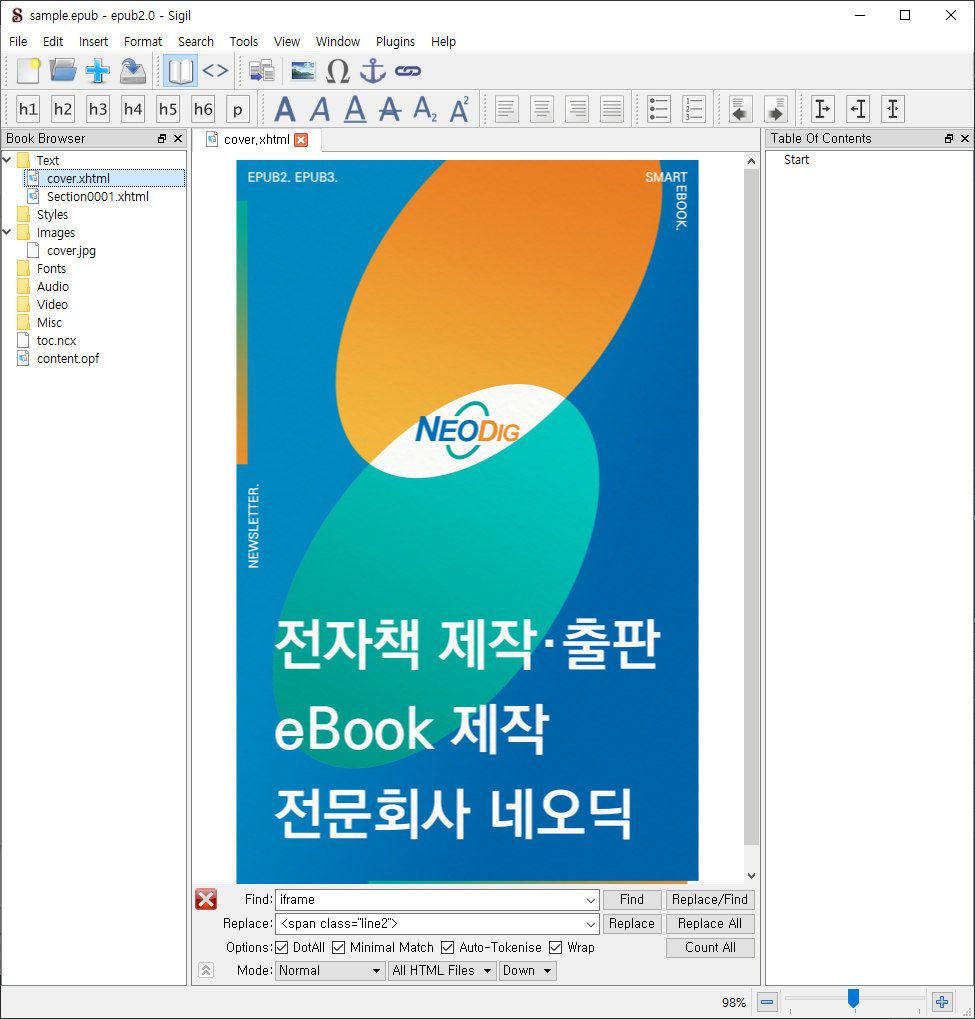Apply heading 3 with the h3 button
This screenshot has height=1019, width=975.
(x=98, y=109)
